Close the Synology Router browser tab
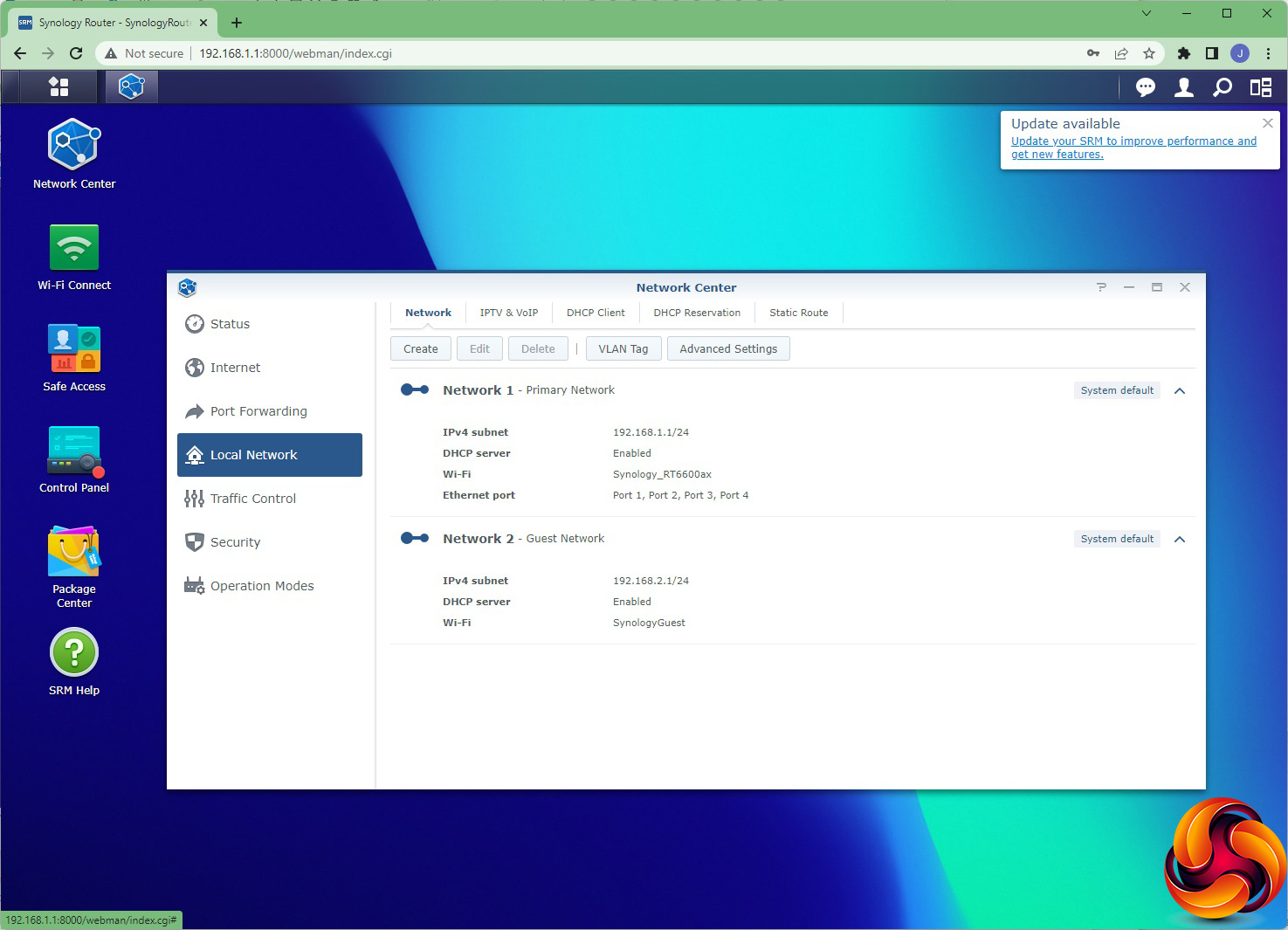This screenshot has width=1288, height=930. click(x=203, y=23)
